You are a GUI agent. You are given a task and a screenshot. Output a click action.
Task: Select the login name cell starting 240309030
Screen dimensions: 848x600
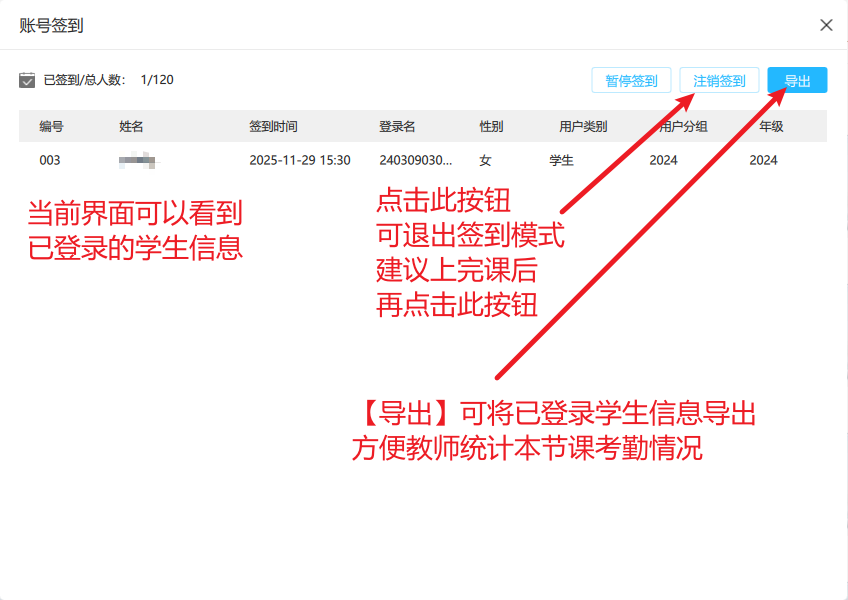coord(415,160)
